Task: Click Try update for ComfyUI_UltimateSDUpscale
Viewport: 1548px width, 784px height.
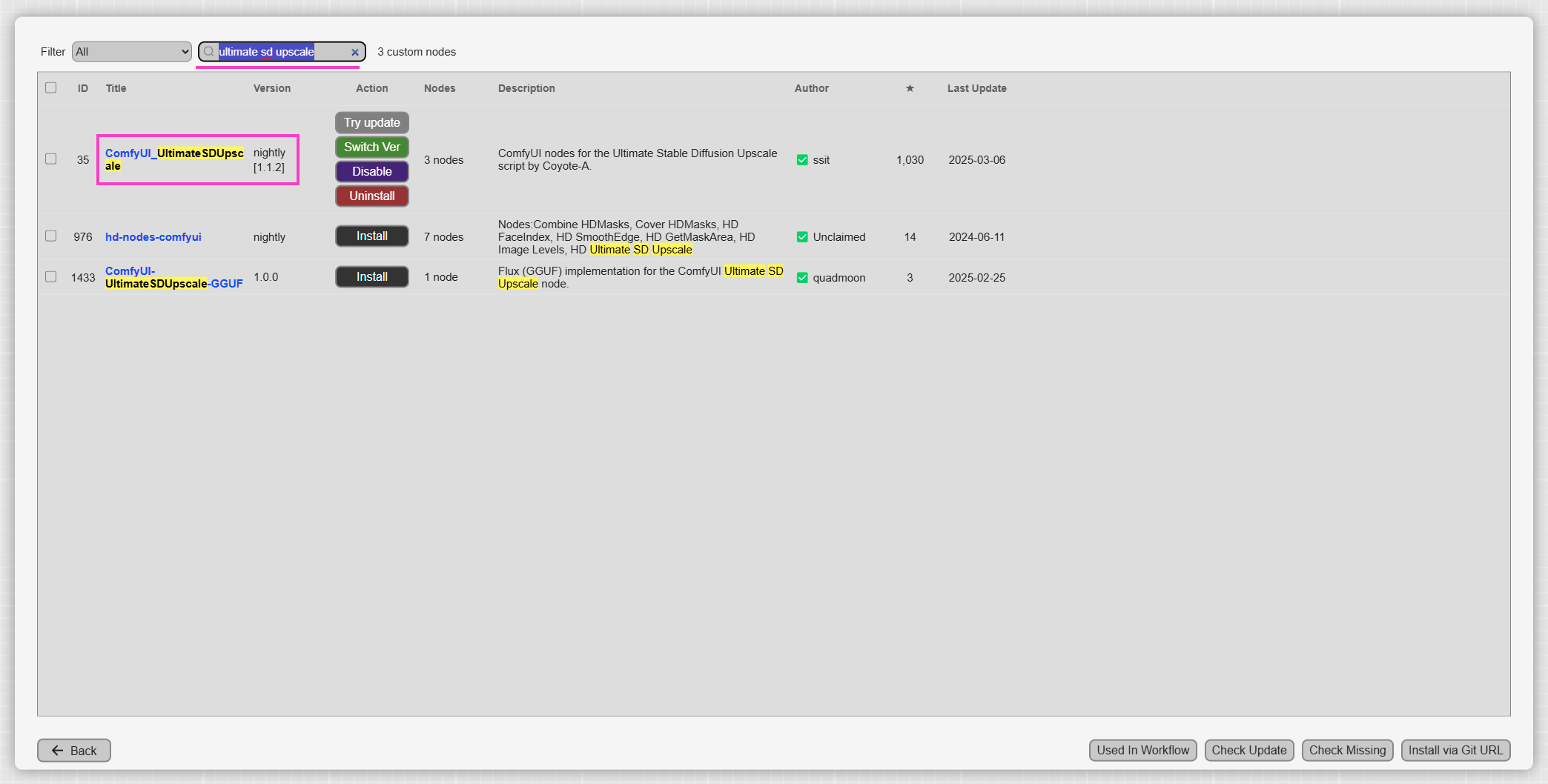Action: click(372, 123)
